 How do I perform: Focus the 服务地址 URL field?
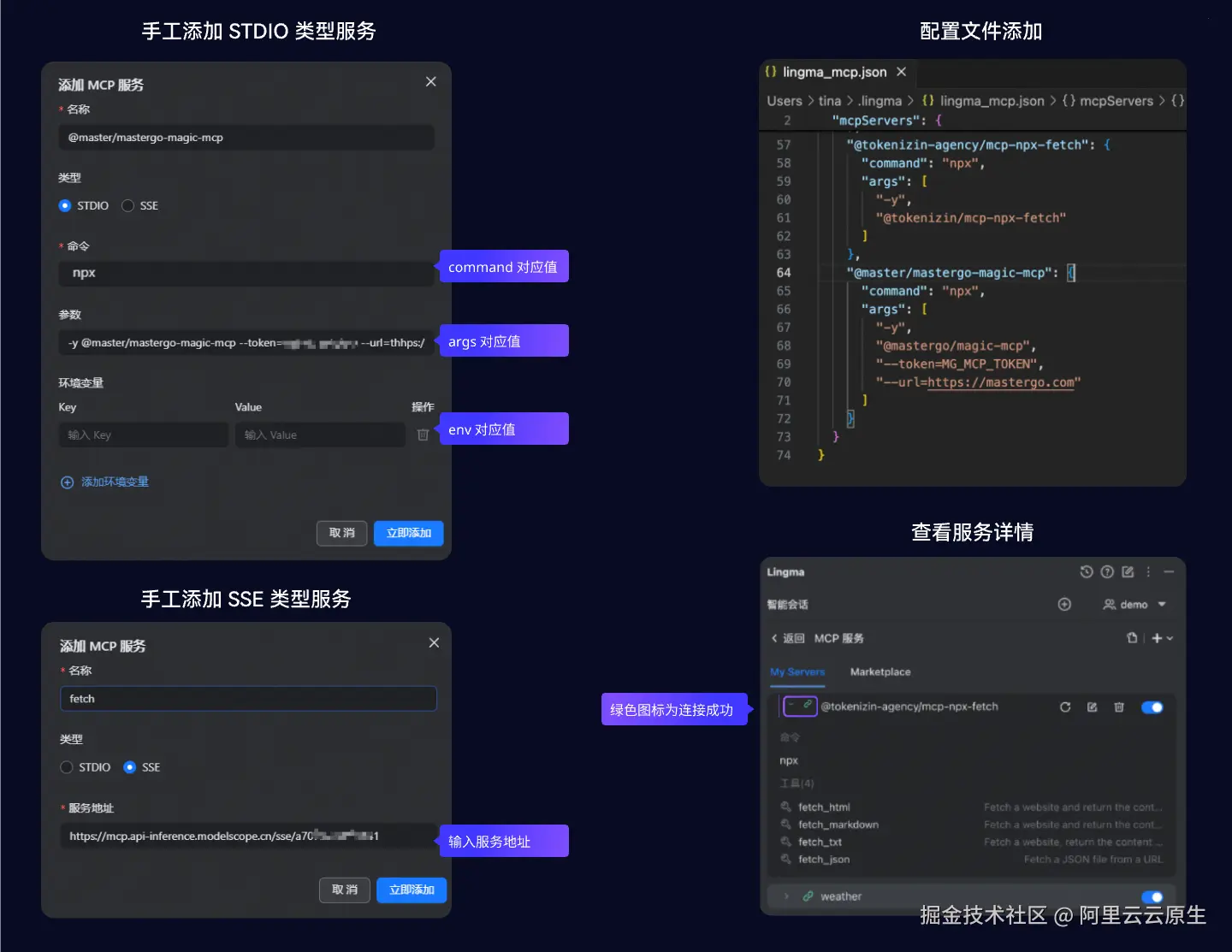tap(248, 836)
